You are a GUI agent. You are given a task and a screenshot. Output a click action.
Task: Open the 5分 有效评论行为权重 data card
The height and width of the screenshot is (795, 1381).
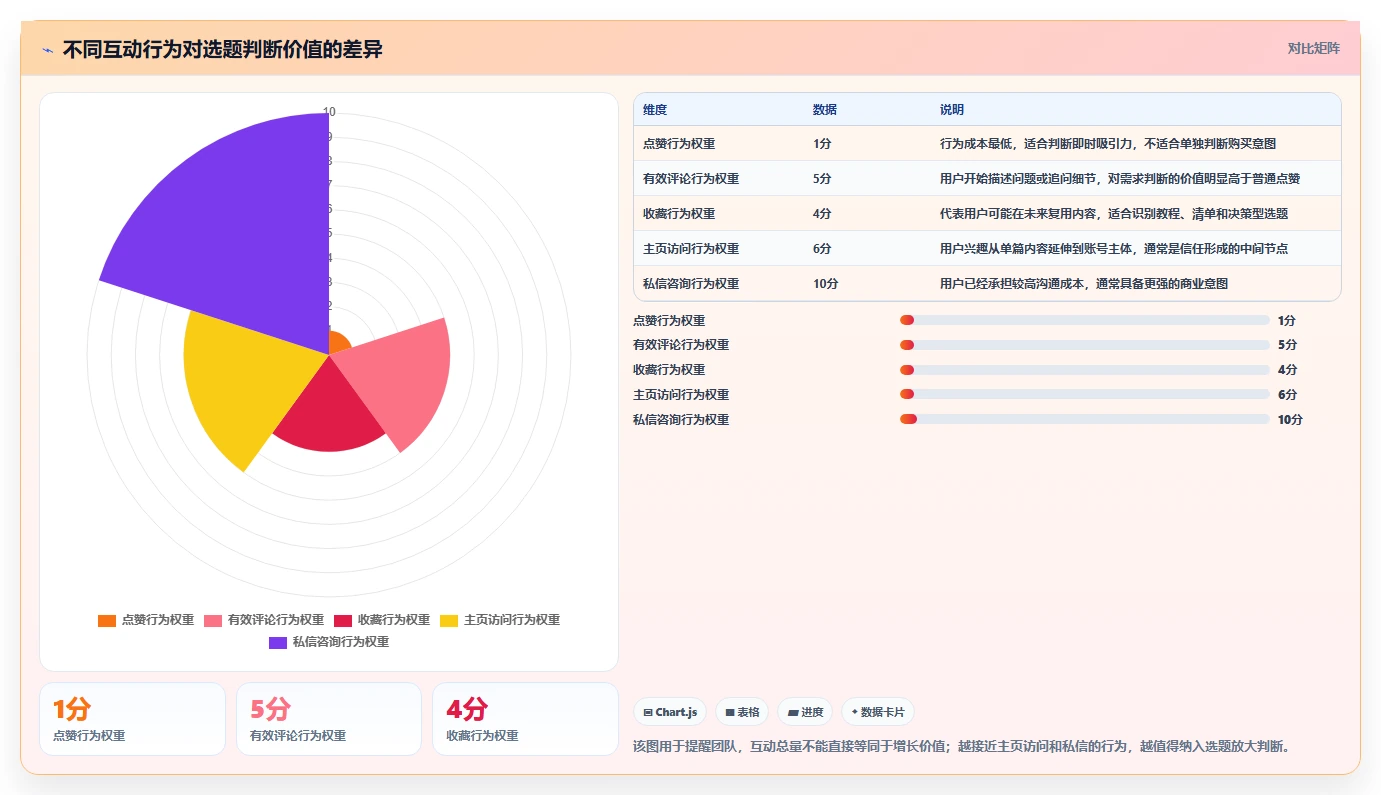point(328,719)
